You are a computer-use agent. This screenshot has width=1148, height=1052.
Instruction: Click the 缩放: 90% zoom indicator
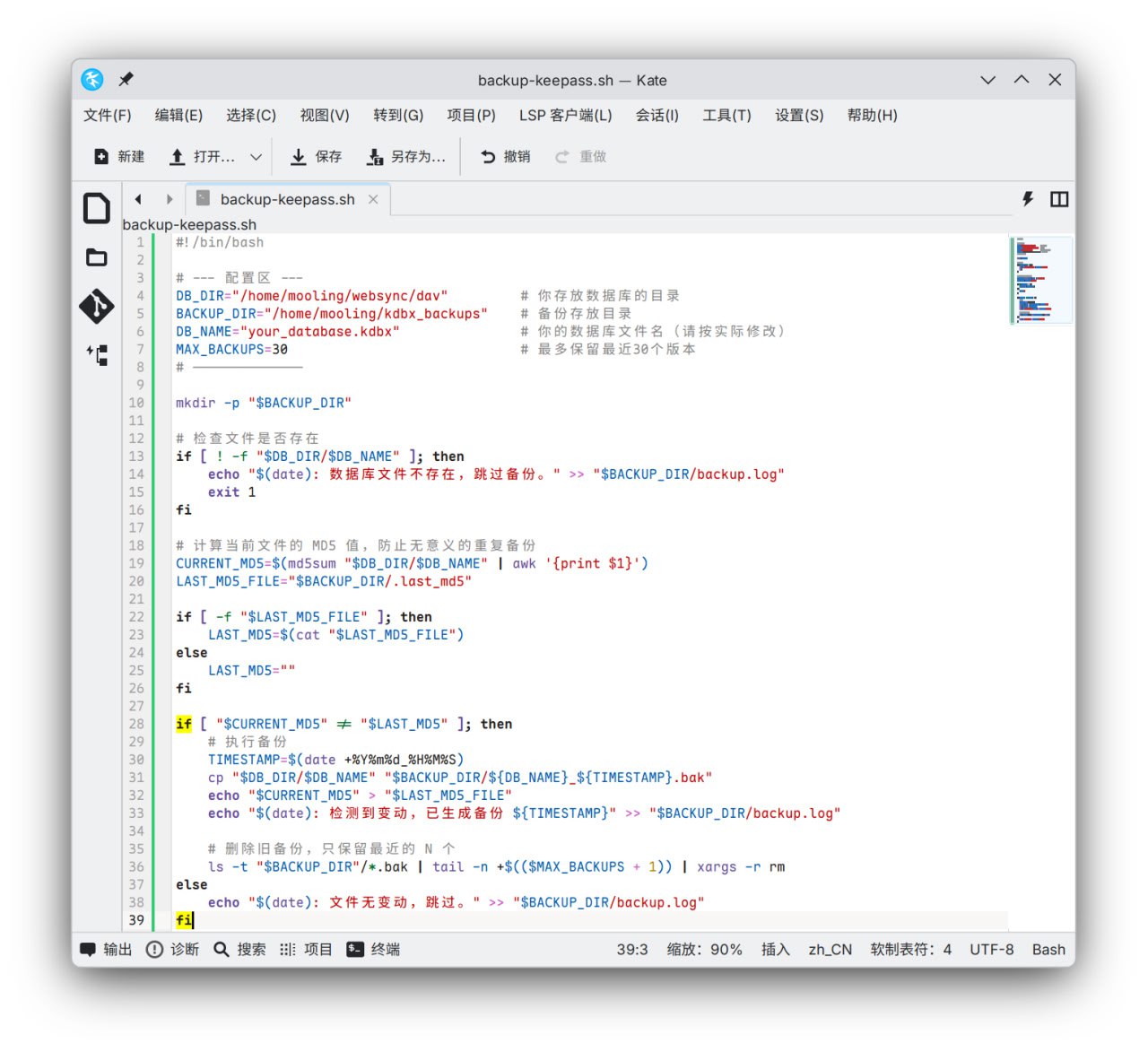704,950
